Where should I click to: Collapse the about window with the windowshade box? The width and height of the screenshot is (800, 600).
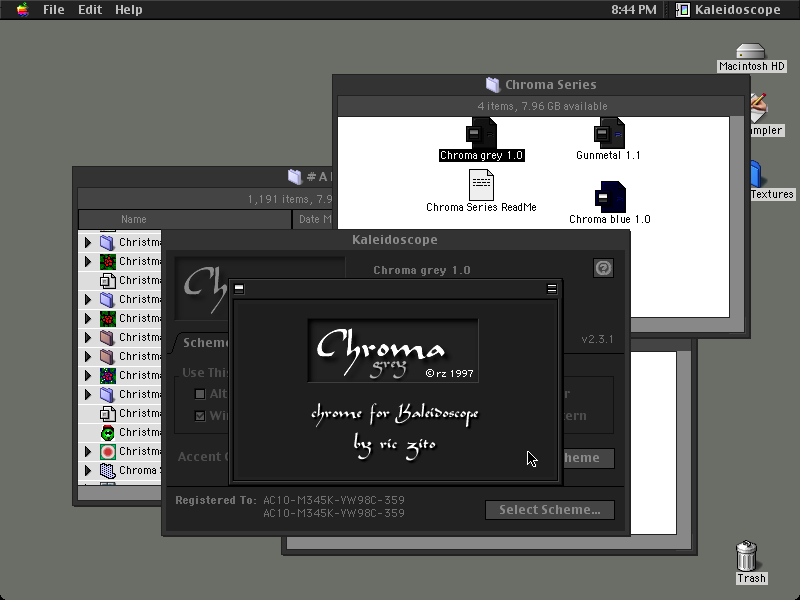(x=552, y=289)
